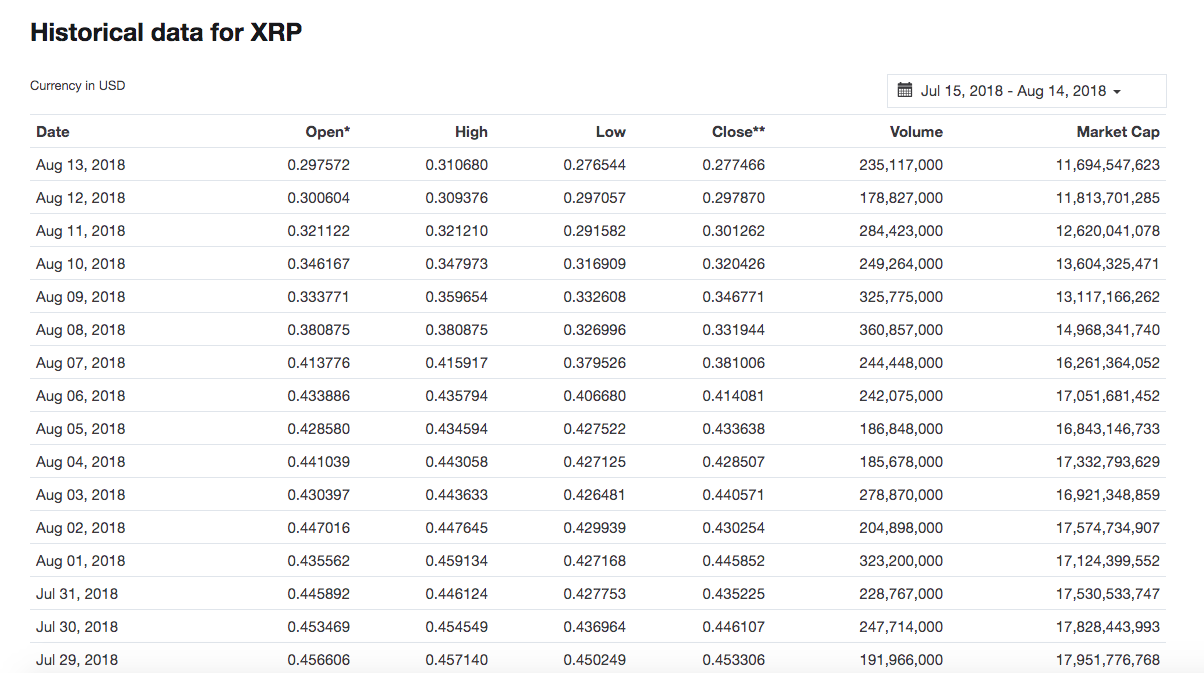Click the Market Cap column header
Screen dimensions: 1204x673
(x=1118, y=132)
